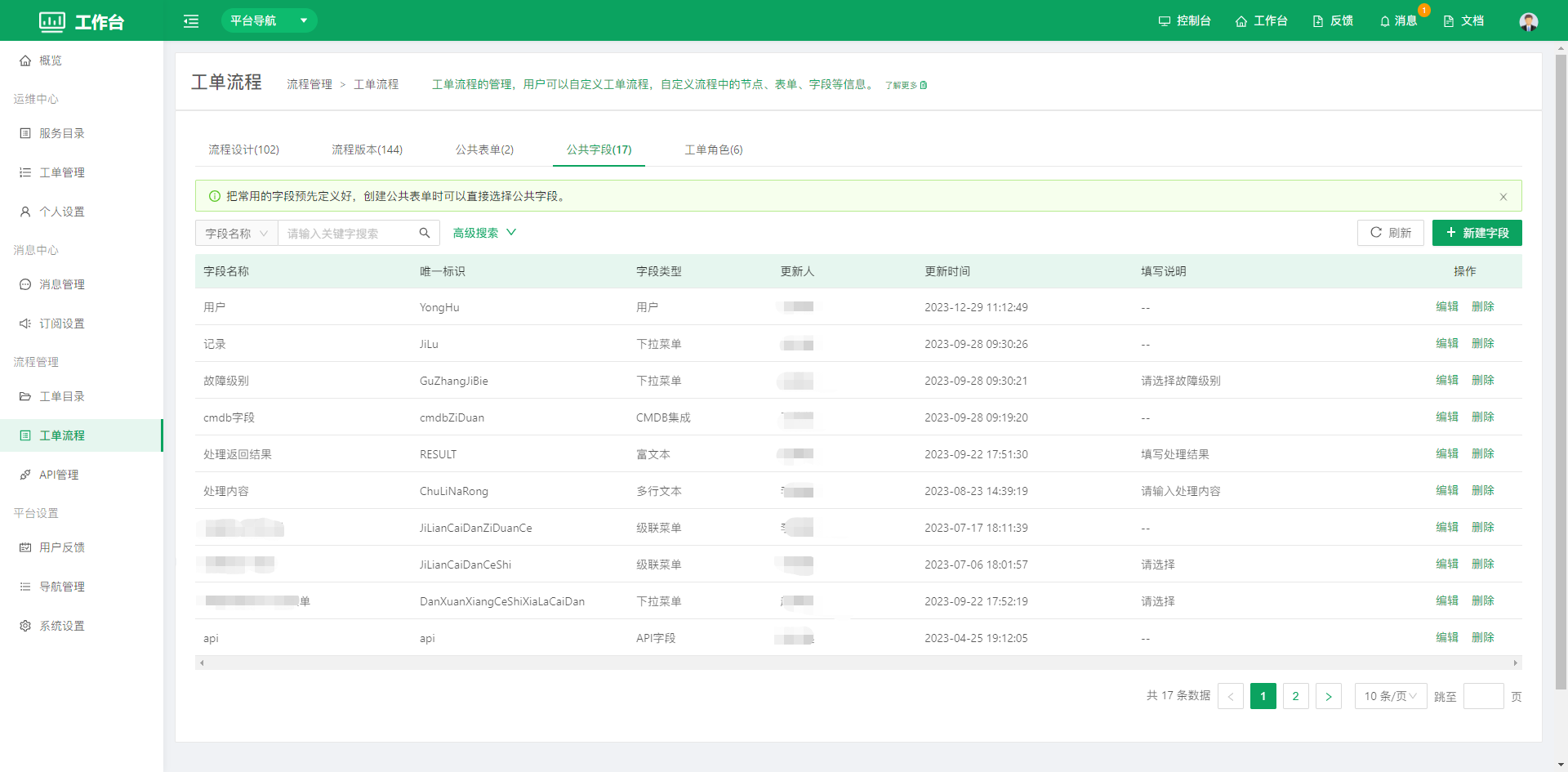Go to the previous page arrow

1231,696
